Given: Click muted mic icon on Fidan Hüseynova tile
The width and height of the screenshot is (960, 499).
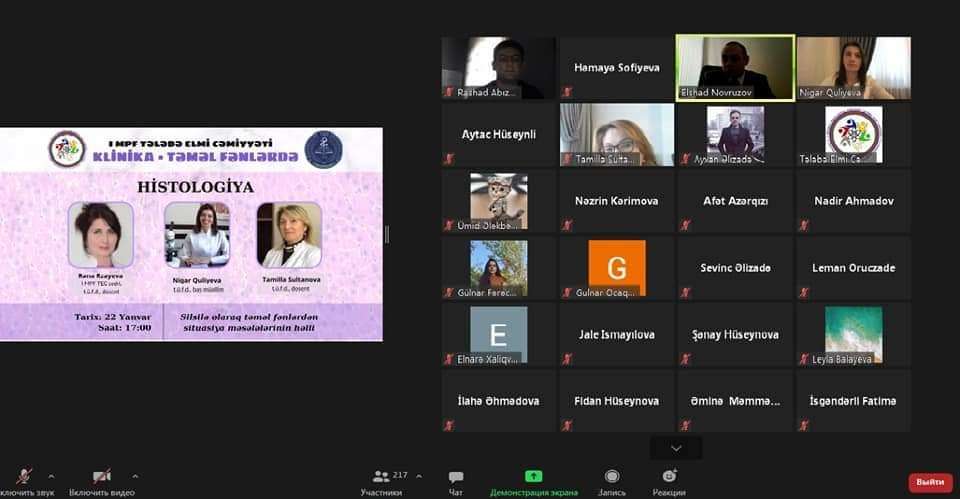Looking at the screenshot, I should coord(568,426).
